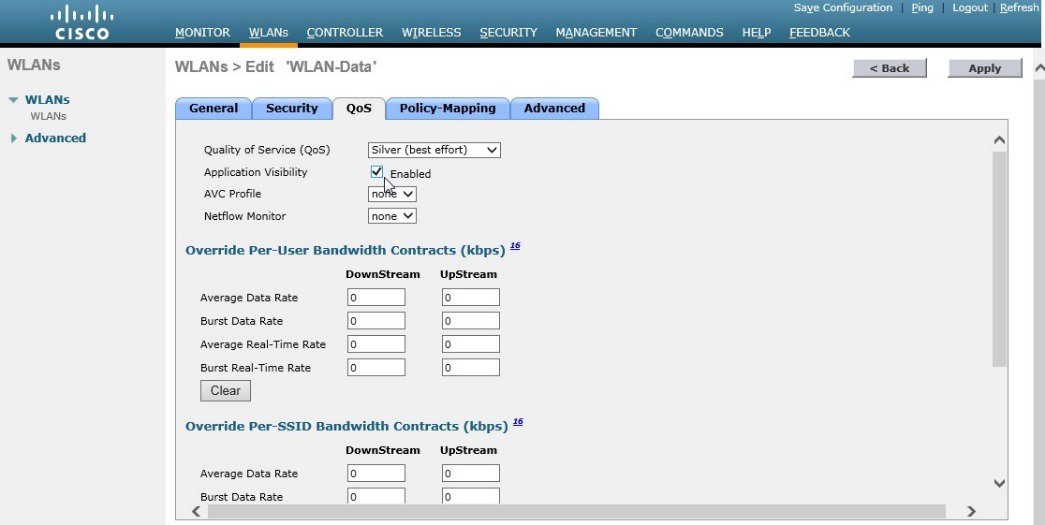Image resolution: width=1045 pixels, height=525 pixels.
Task: Open the CONTROLLER menu
Action: [x=345, y=32]
